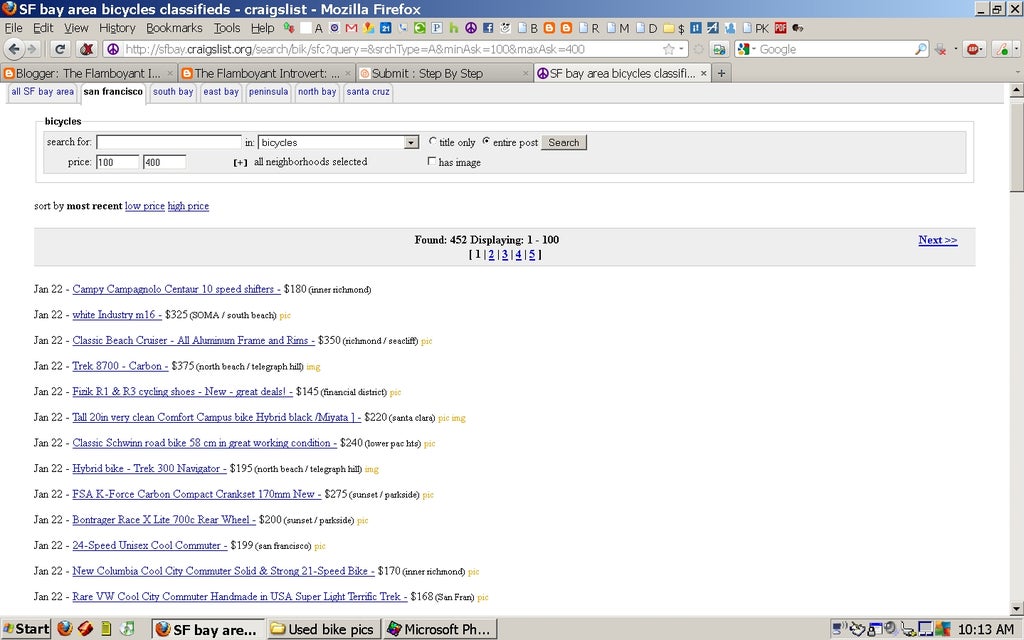The width and height of the screenshot is (1024, 640).
Task: Select the 'title only' radio button
Action: 432,142
